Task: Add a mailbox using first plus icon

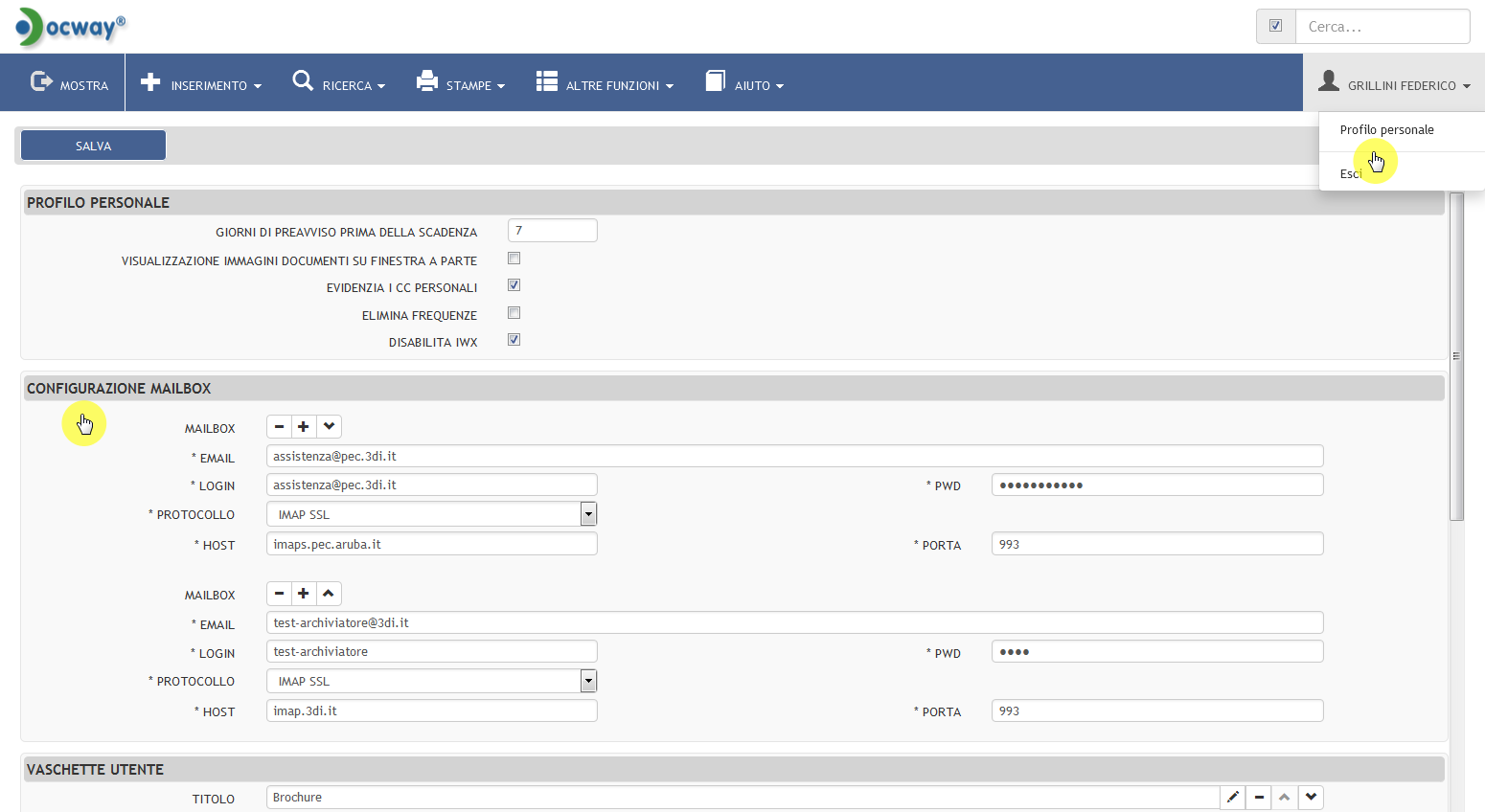Action: [x=304, y=427]
